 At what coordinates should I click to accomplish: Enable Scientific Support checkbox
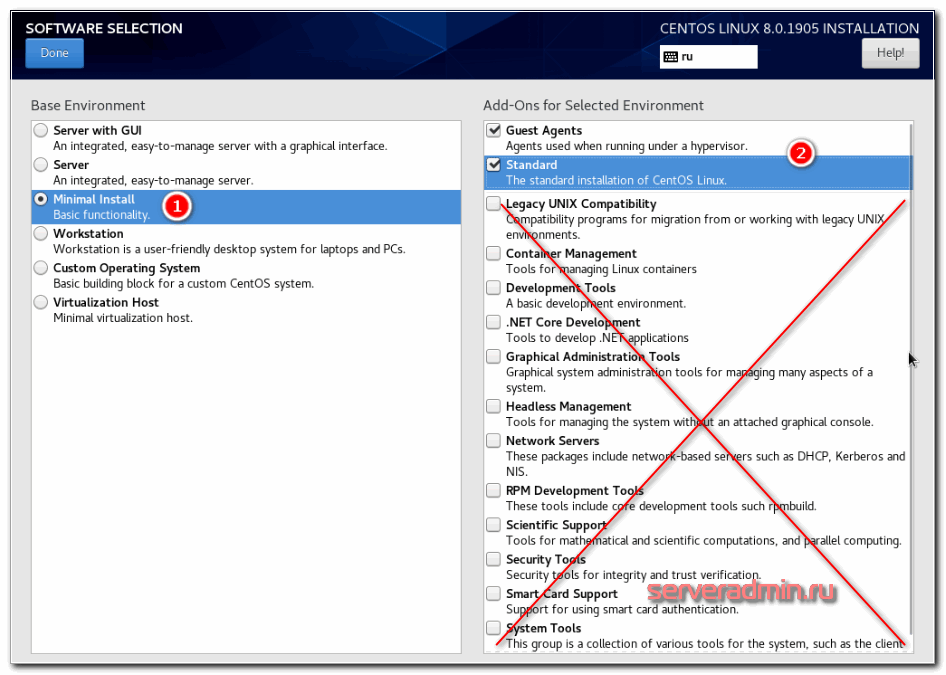pos(494,525)
